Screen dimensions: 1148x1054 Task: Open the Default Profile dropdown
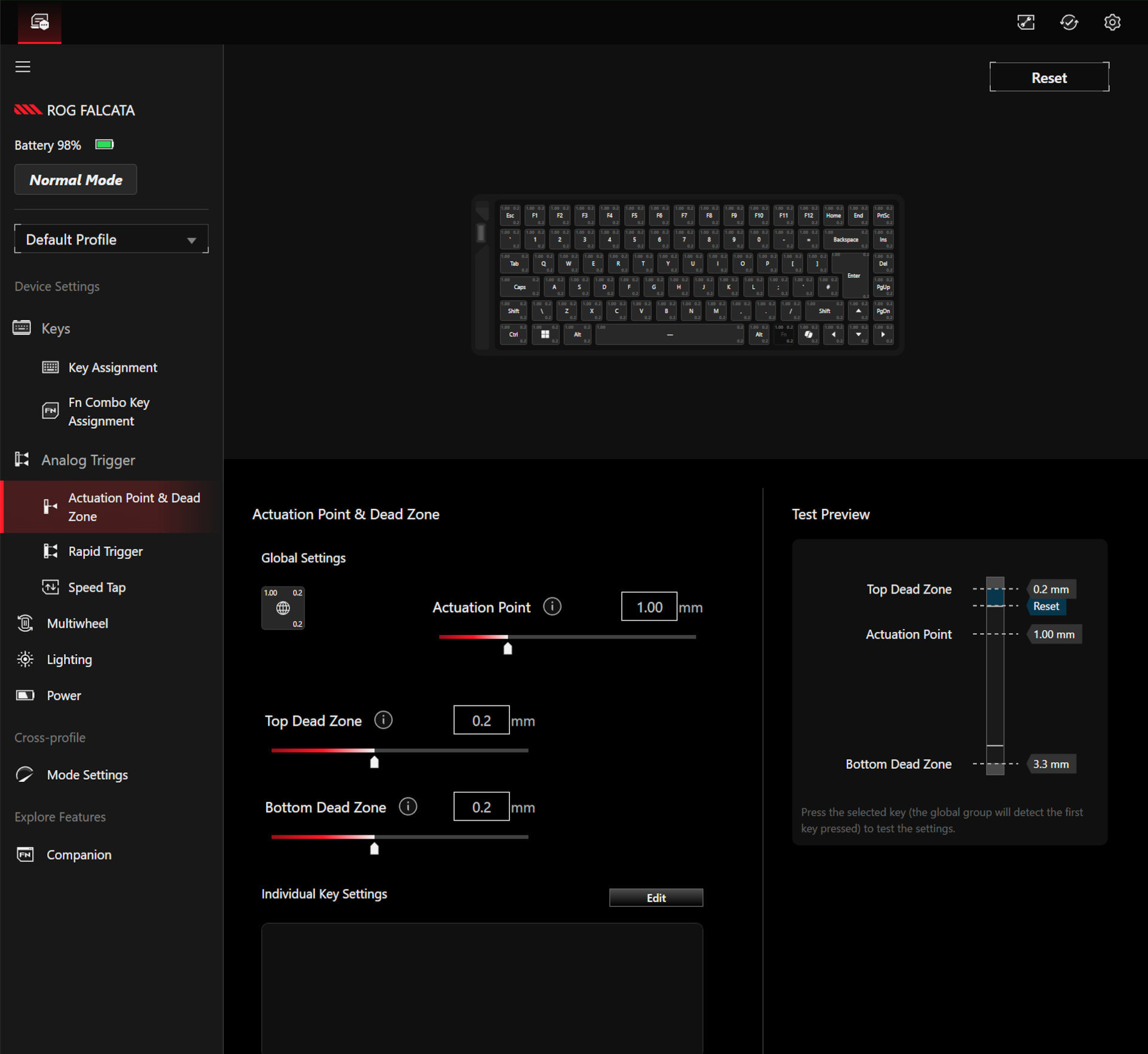tap(111, 239)
